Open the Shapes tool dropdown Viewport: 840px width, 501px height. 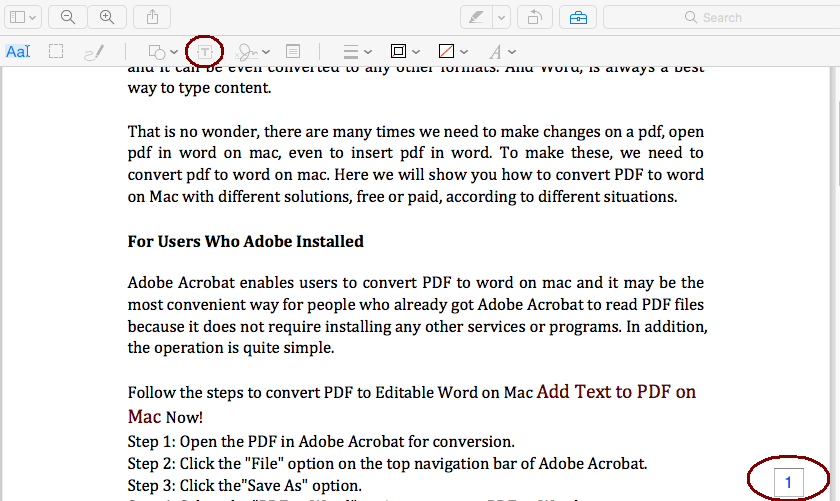click(163, 52)
